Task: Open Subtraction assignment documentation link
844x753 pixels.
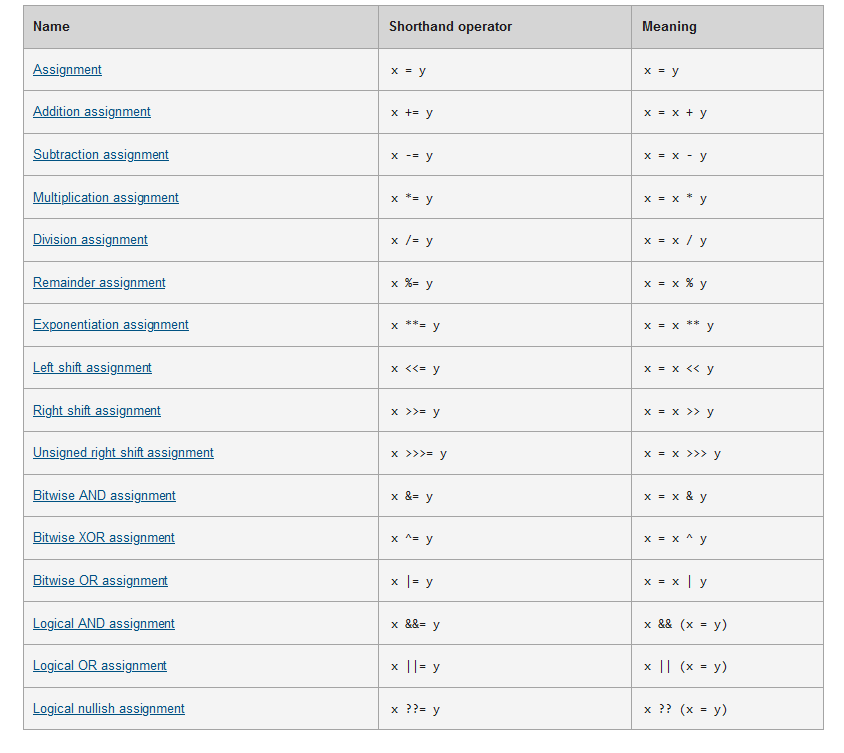Action: point(101,155)
